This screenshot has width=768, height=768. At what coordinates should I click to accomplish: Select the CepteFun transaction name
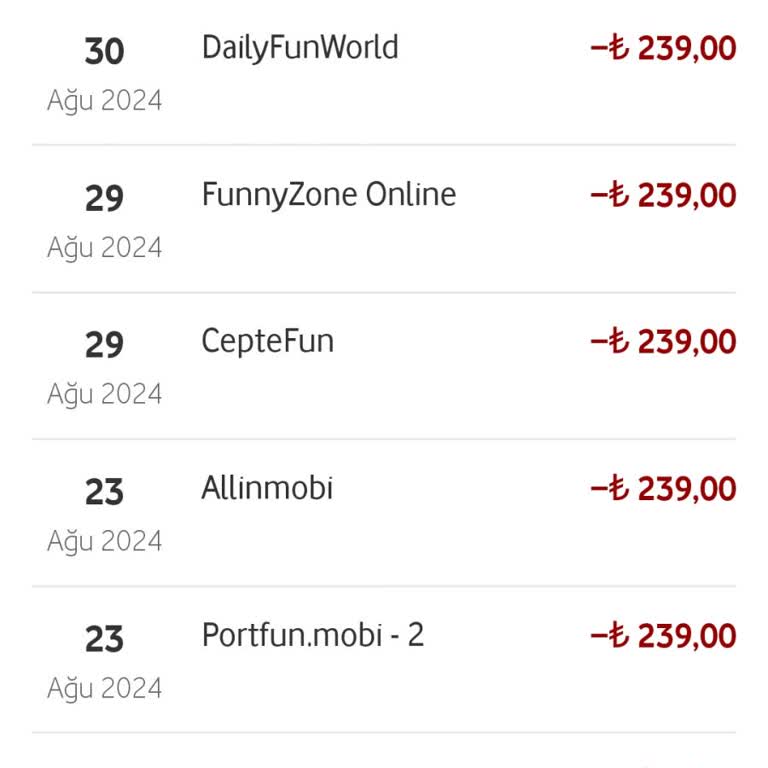(x=267, y=341)
